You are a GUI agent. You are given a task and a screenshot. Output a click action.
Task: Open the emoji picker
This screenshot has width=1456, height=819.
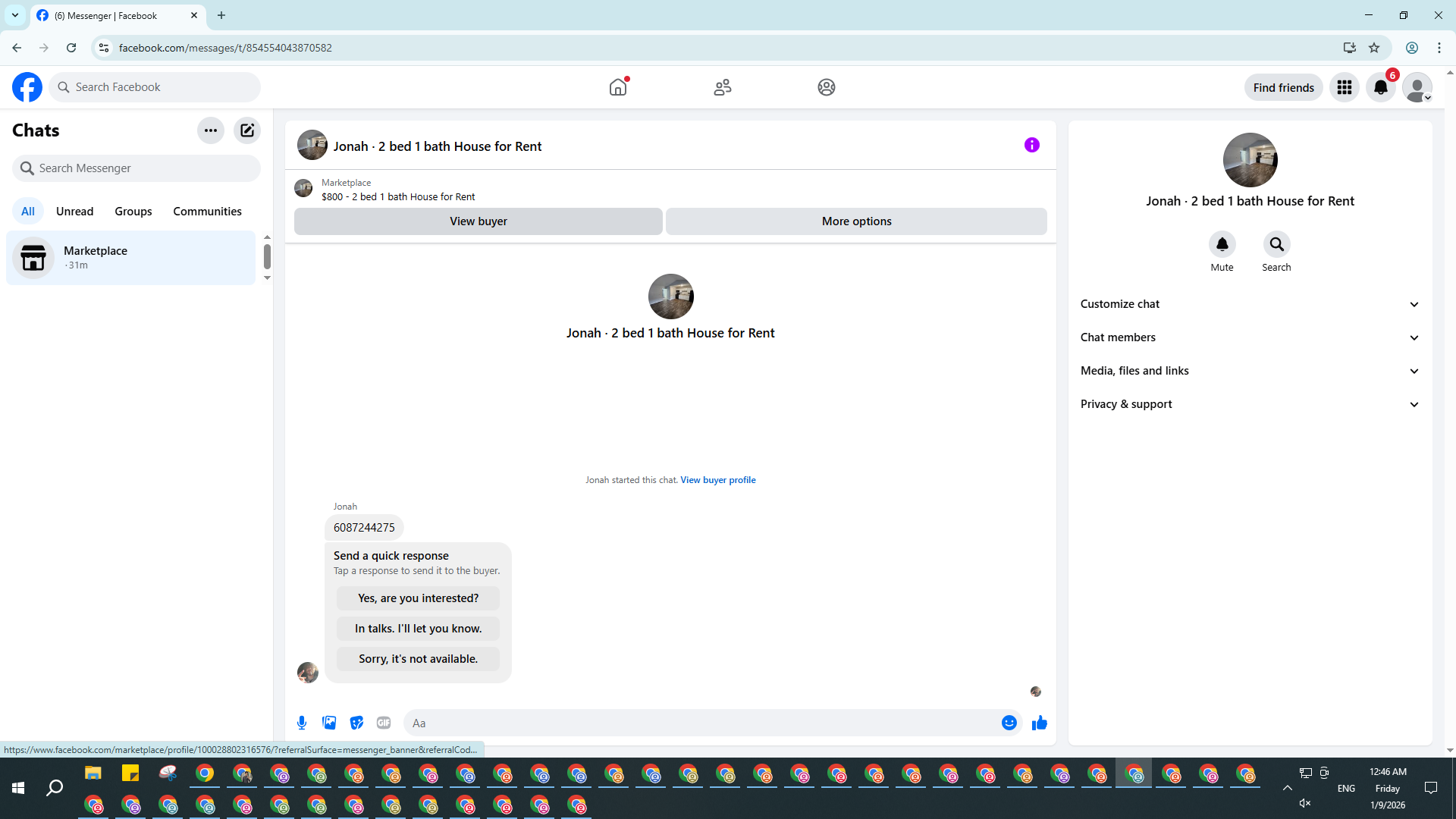(1009, 723)
